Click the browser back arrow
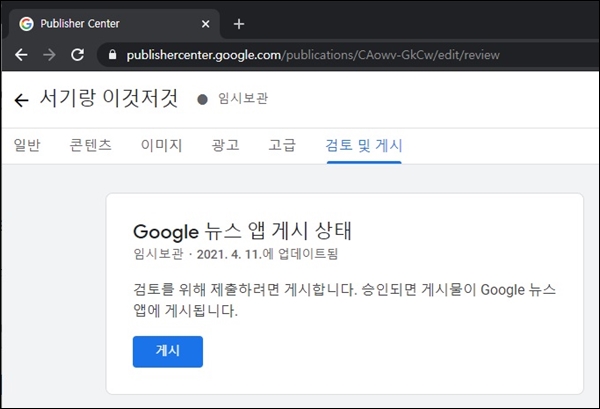The width and height of the screenshot is (600, 409). click(x=21, y=55)
